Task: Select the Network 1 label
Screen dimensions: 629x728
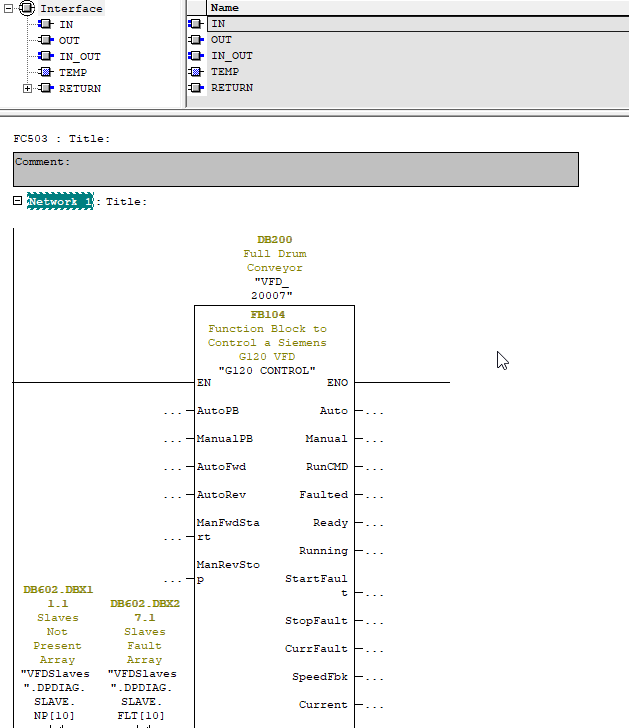Action: click(60, 201)
